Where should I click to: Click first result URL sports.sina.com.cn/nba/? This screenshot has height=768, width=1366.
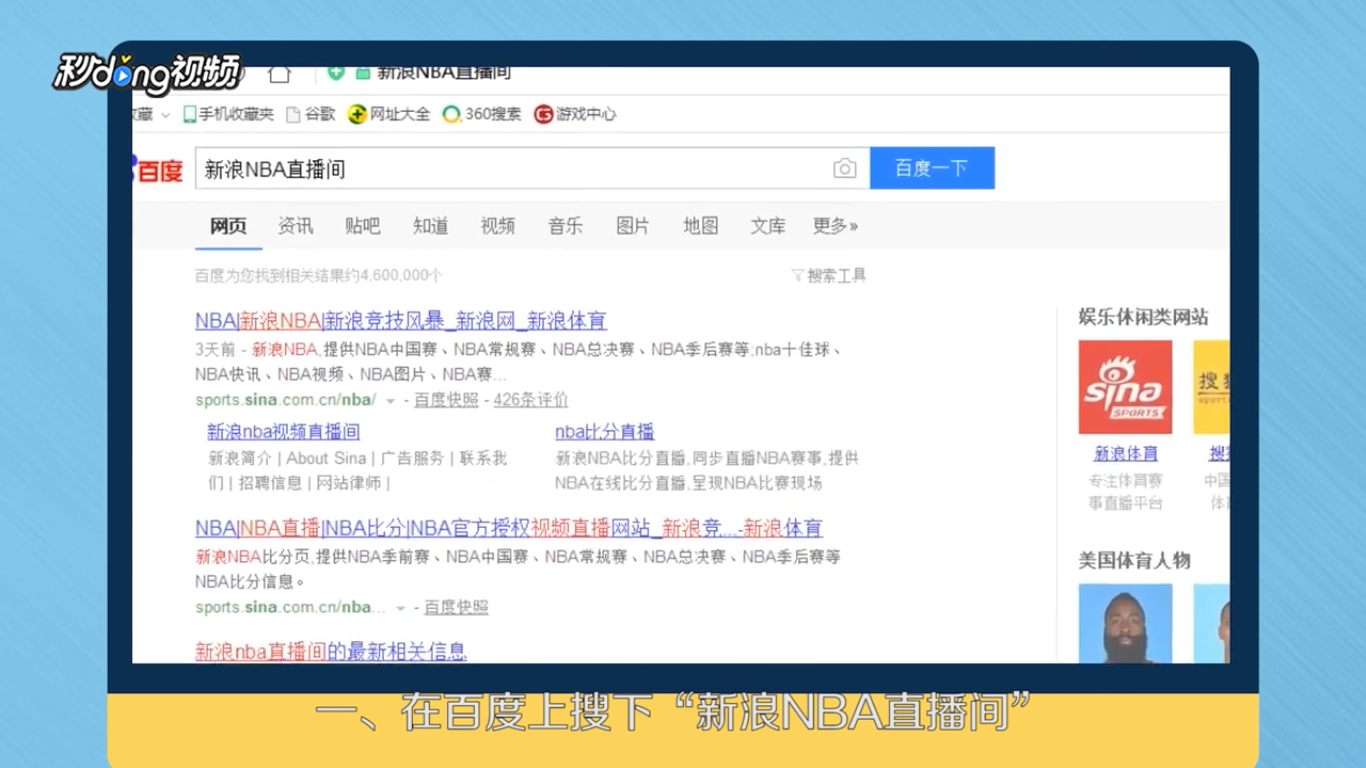pyautogui.click(x=285, y=400)
